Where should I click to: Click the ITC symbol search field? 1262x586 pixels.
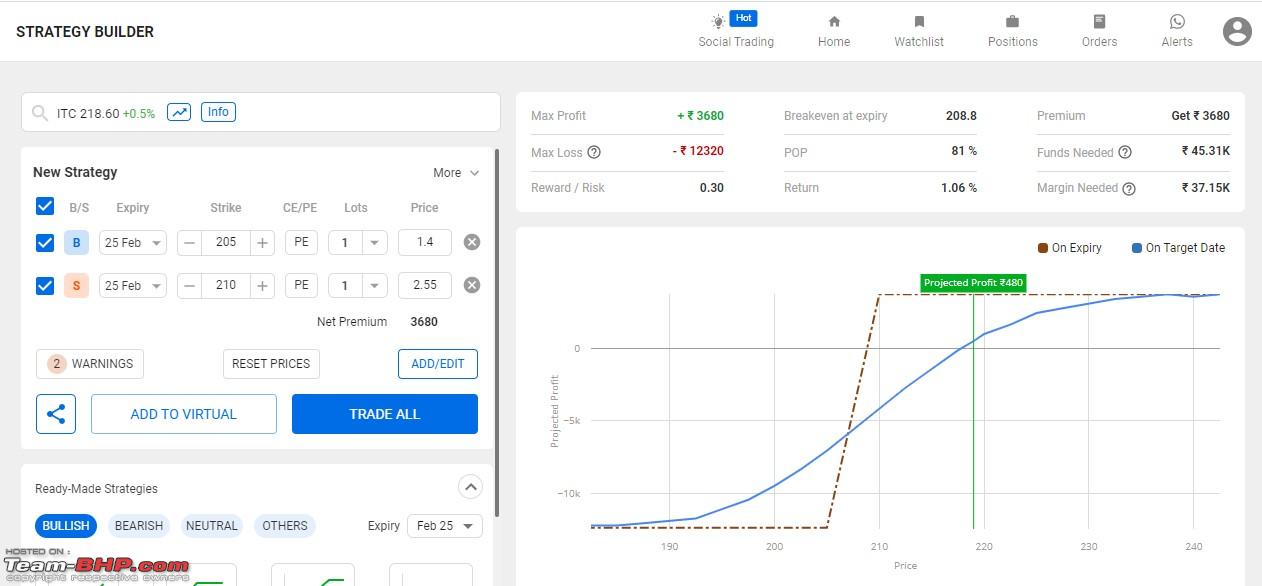tap(261, 112)
